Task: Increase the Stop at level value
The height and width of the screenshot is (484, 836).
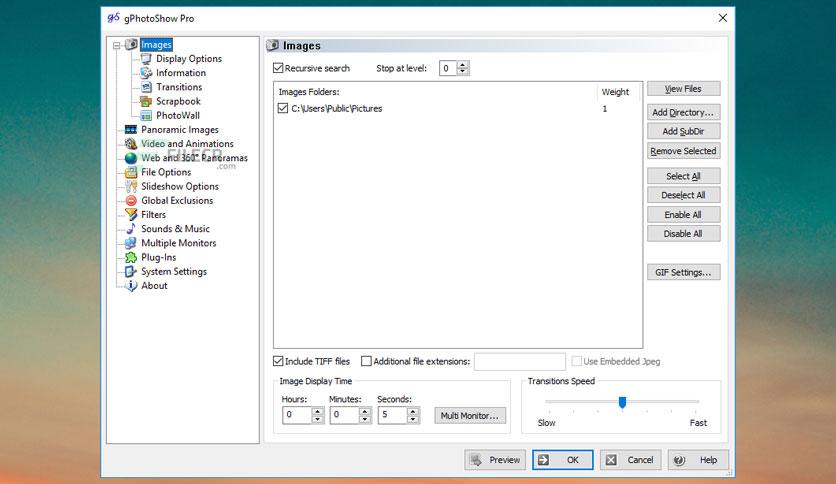Action: click(x=463, y=65)
